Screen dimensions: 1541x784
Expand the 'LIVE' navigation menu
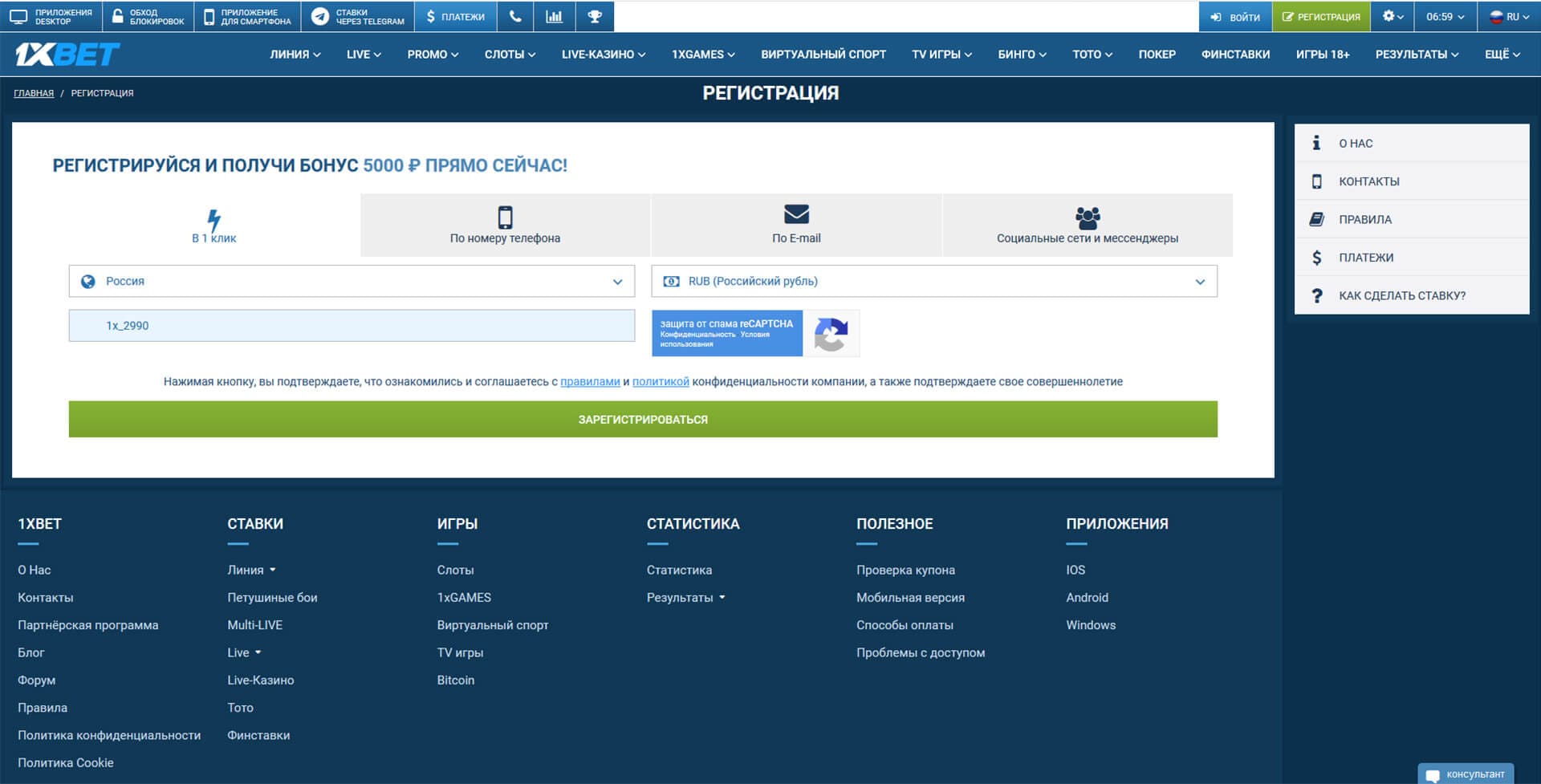click(364, 55)
